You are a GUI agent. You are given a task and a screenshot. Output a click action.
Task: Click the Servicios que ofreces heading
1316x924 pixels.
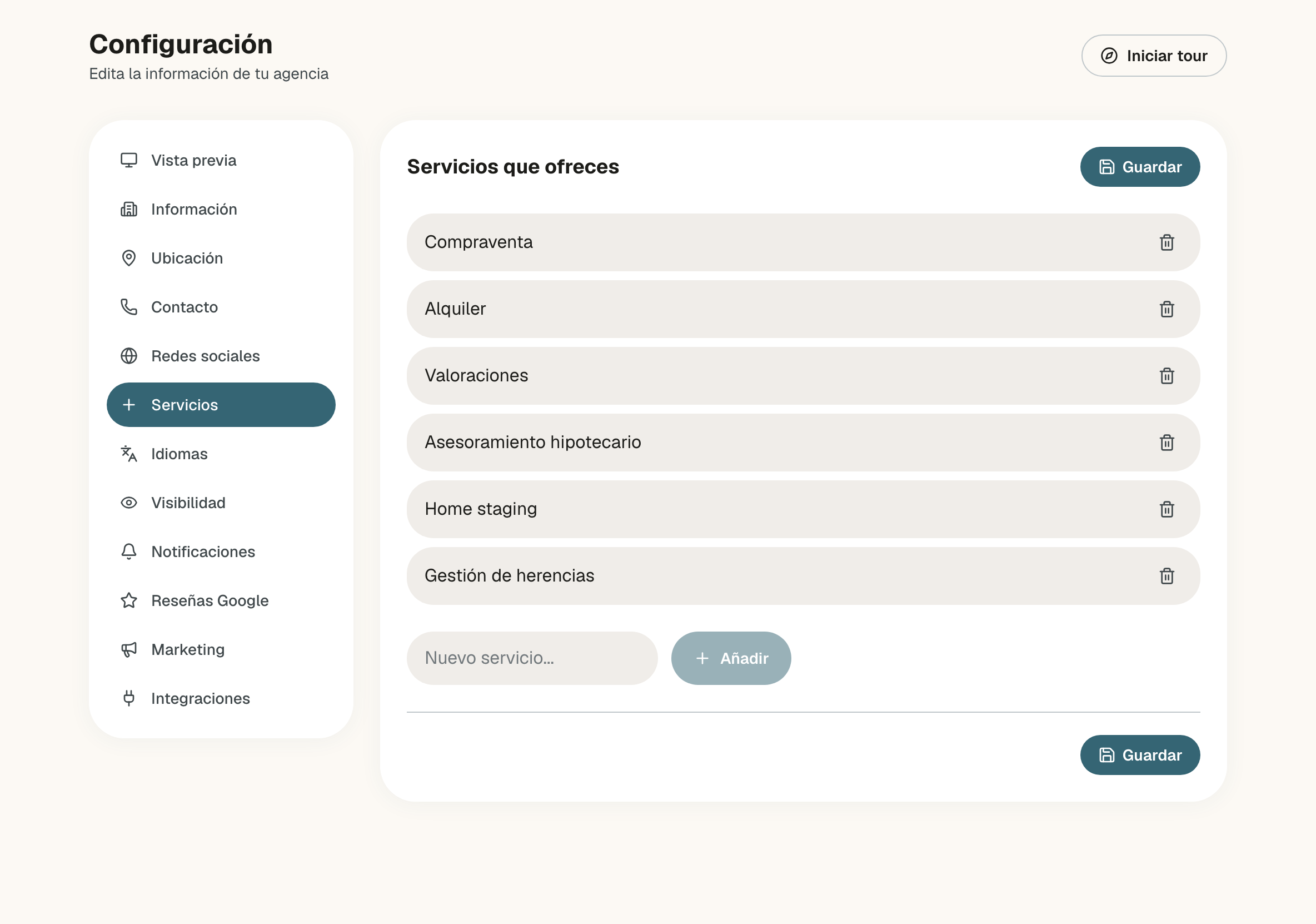pos(512,166)
